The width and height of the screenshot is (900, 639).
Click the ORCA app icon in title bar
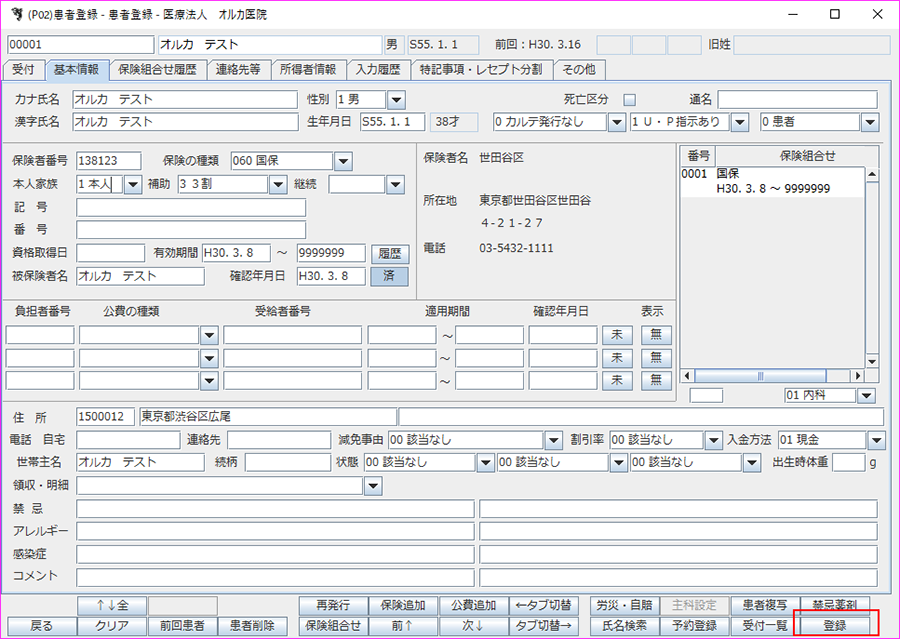(15, 15)
